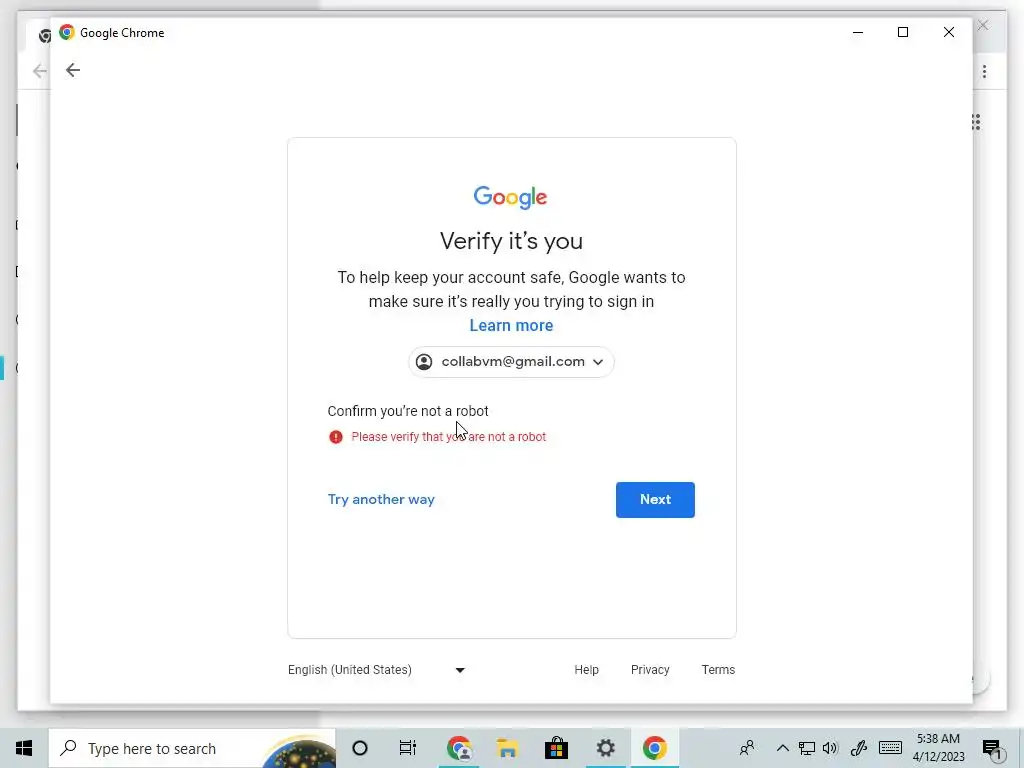Viewport: 1024px width, 768px height.
Task: Open the Terms footer link
Action: (718, 670)
